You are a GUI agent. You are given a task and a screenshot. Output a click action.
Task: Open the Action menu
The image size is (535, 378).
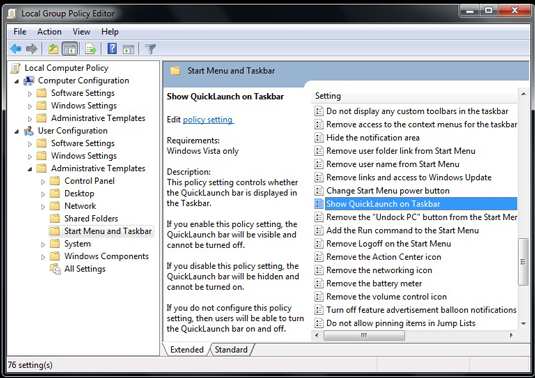pyautogui.click(x=49, y=32)
